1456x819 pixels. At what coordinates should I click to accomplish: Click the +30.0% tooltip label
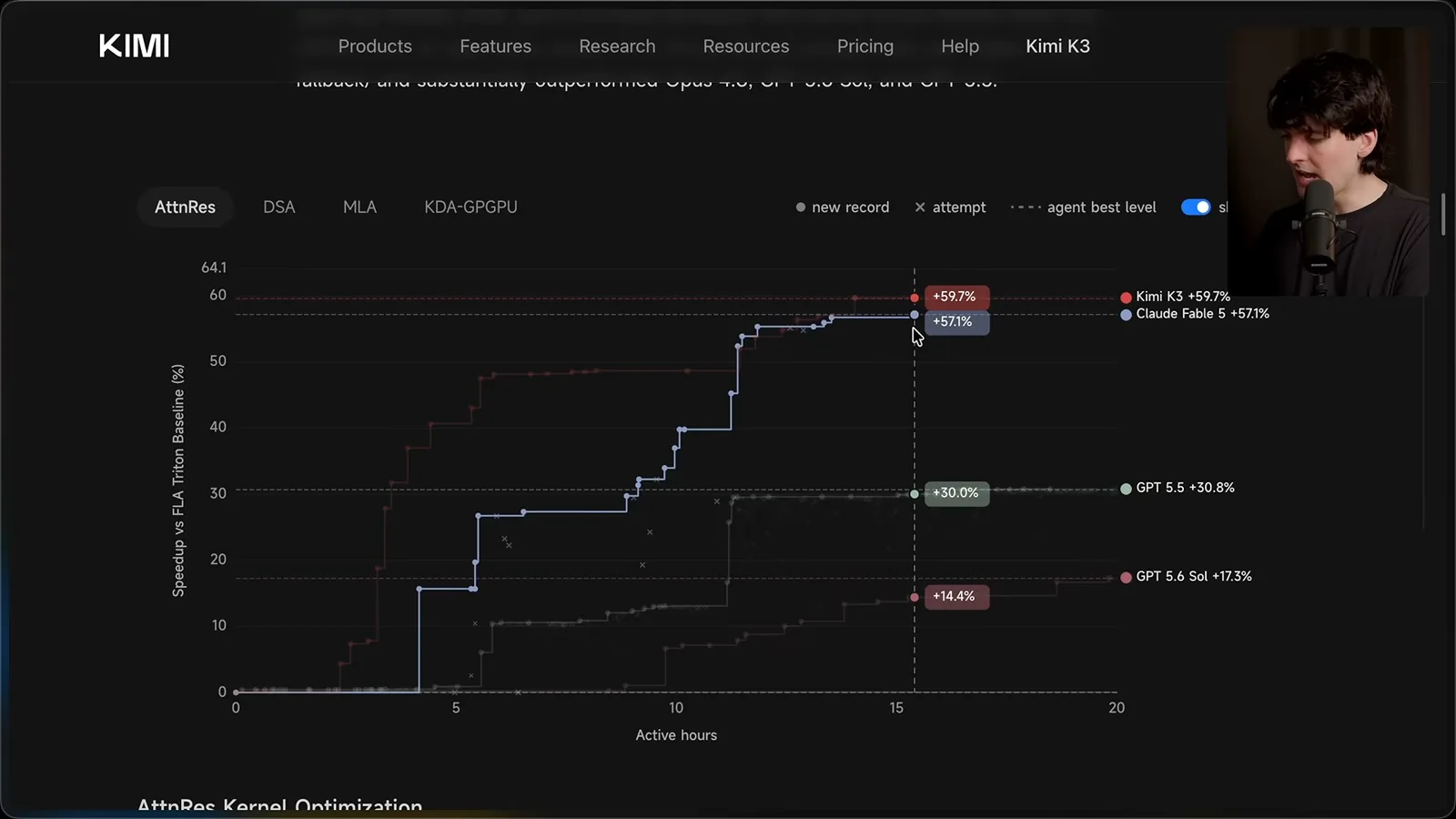(x=957, y=493)
